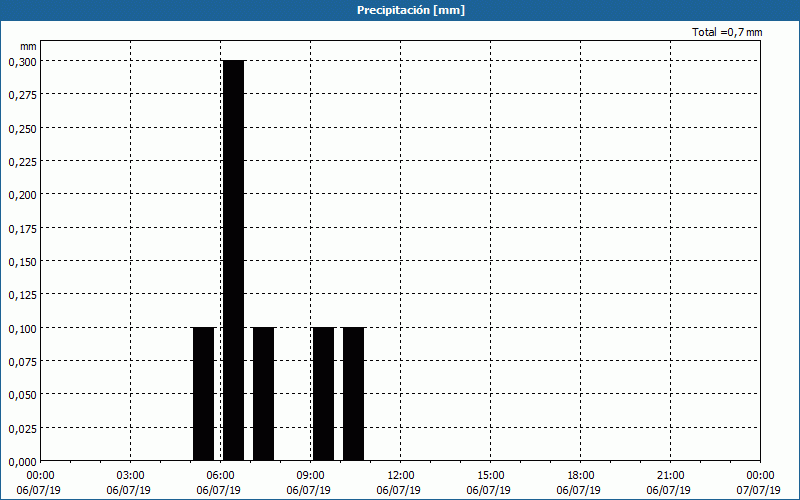Click the bar just before 06:00

tap(204, 394)
